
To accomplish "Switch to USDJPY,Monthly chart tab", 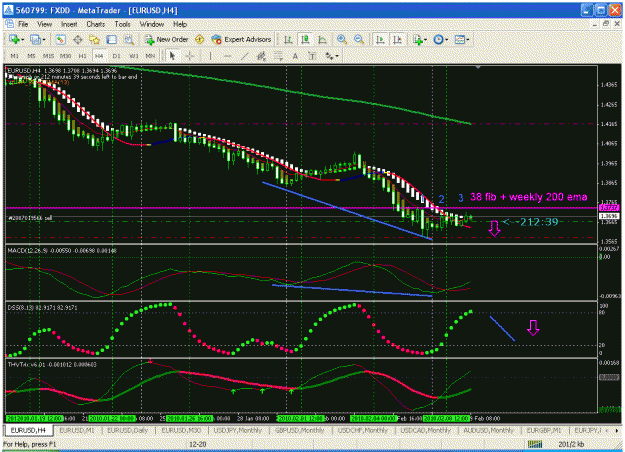I will point(238,430).
